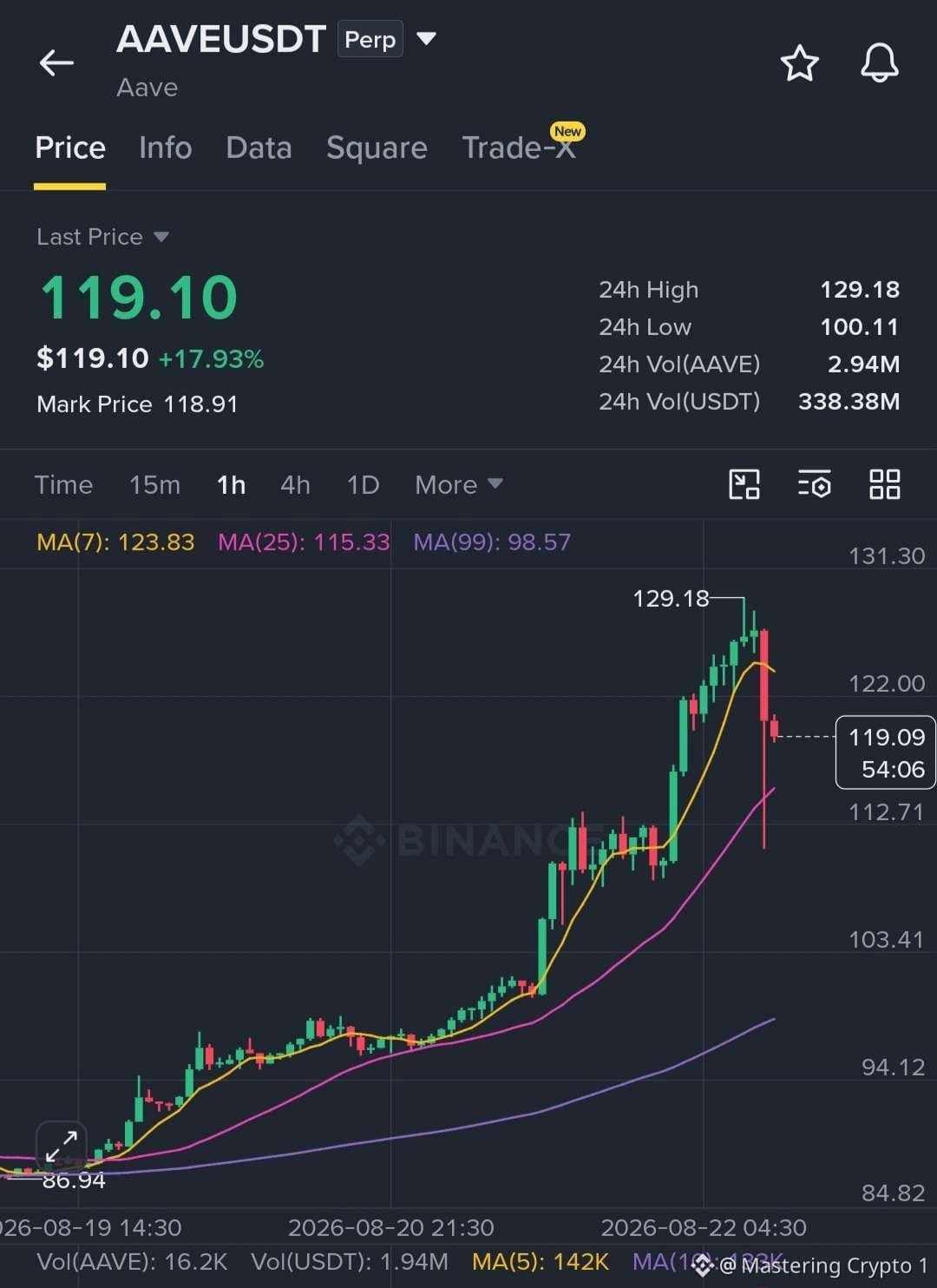Viewport: 937px width, 1288px height.
Task: Click the 24h High value 129.18
Action: [860, 289]
